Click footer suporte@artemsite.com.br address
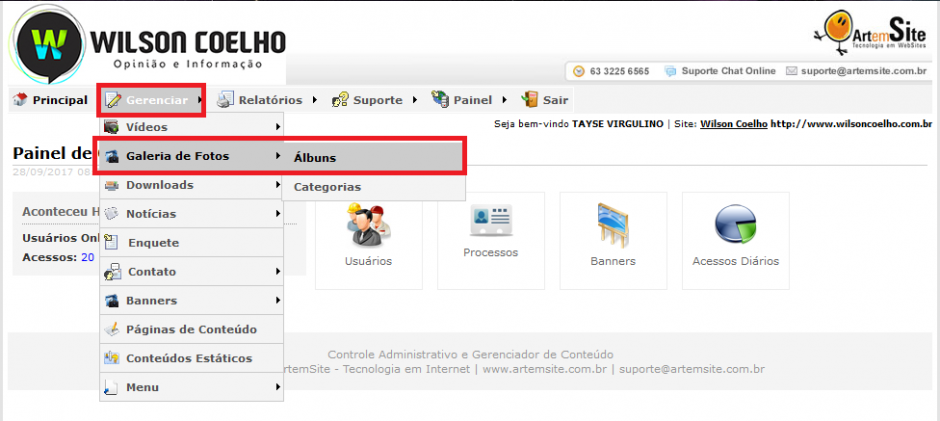The width and height of the screenshot is (940, 421). point(692,369)
